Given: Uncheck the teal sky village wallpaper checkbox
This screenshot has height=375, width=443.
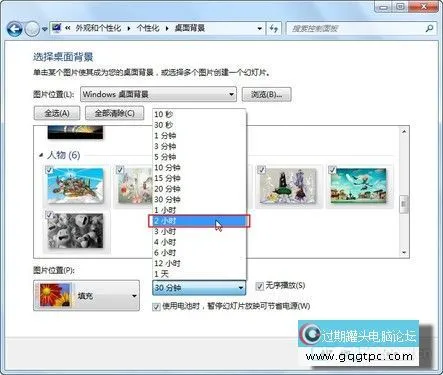Looking at the screenshot, I should point(332,170).
